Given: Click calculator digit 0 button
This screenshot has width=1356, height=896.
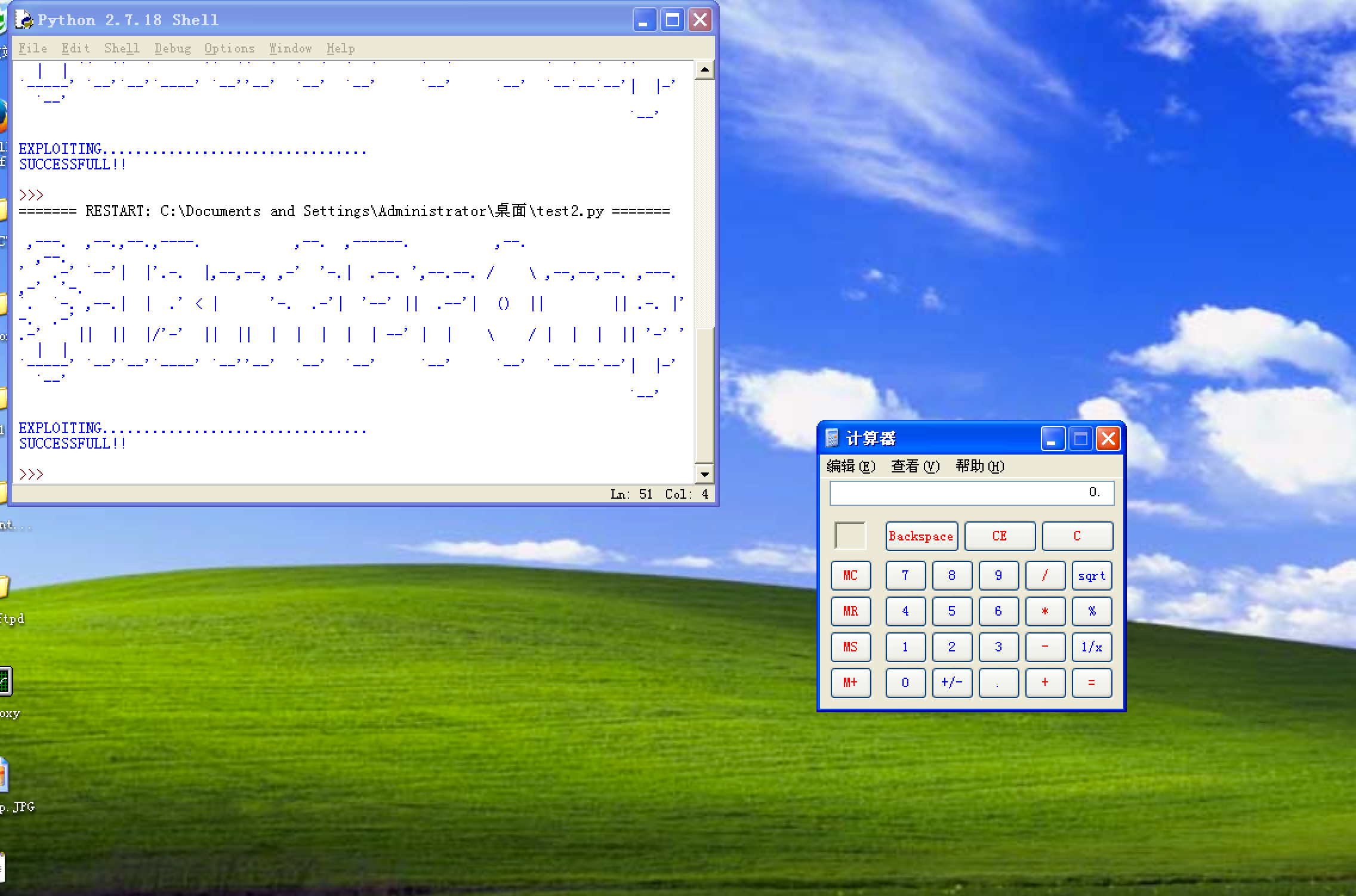Looking at the screenshot, I should [905, 683].
